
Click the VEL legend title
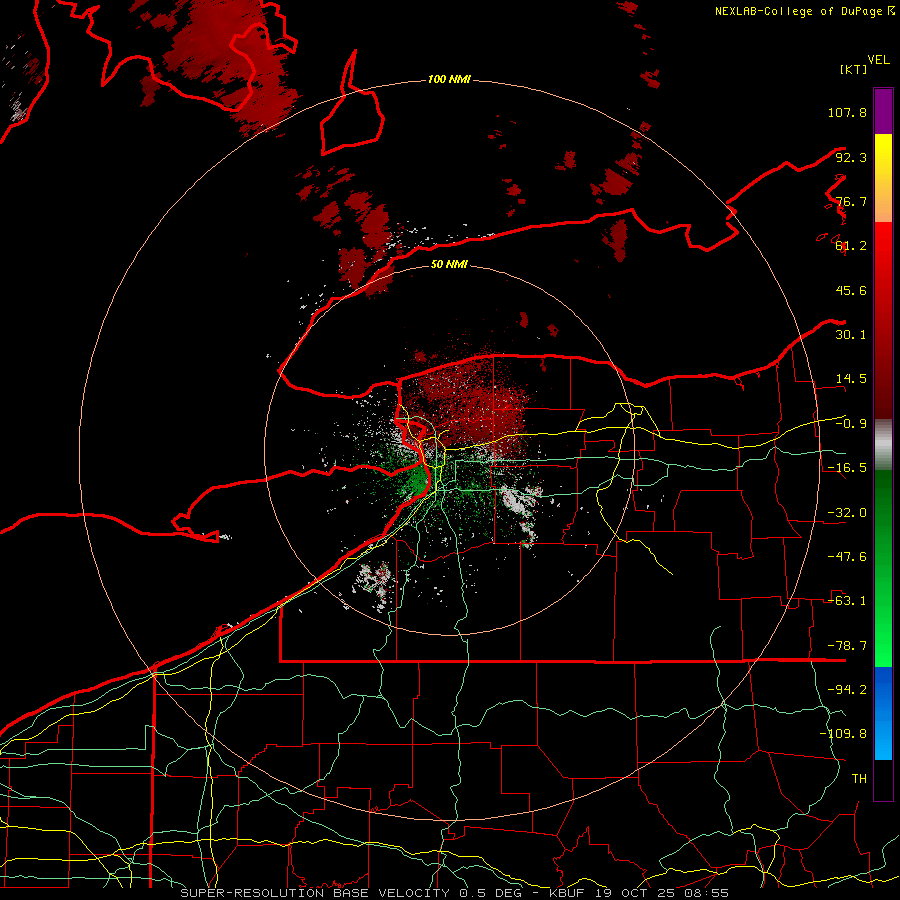tap(878, 60)
